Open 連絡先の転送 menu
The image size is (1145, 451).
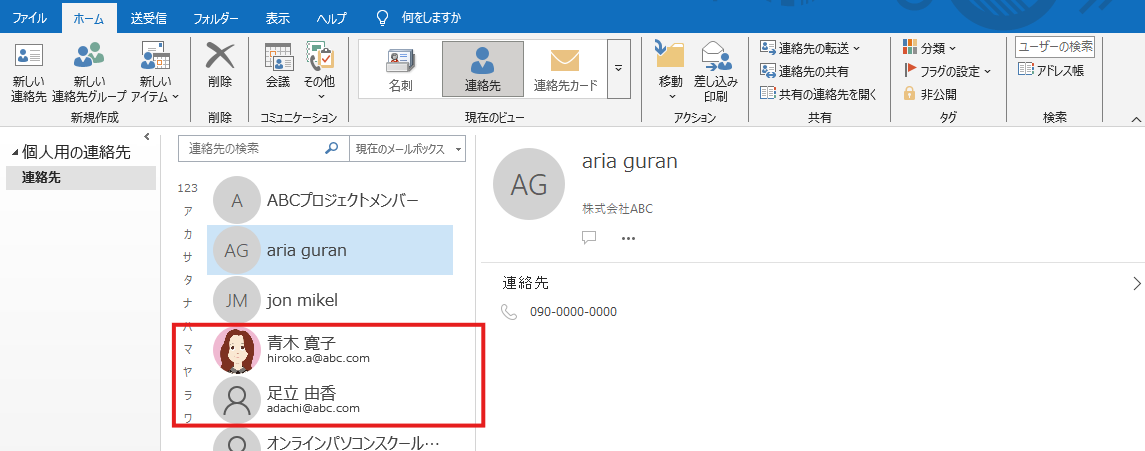811,48
